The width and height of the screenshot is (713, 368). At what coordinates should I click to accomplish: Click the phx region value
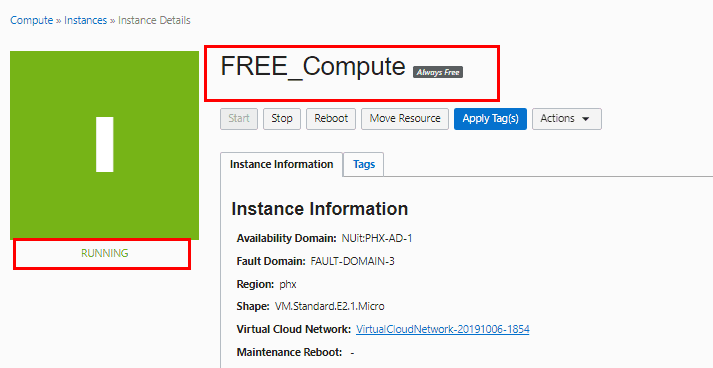[x=288, y=285]
